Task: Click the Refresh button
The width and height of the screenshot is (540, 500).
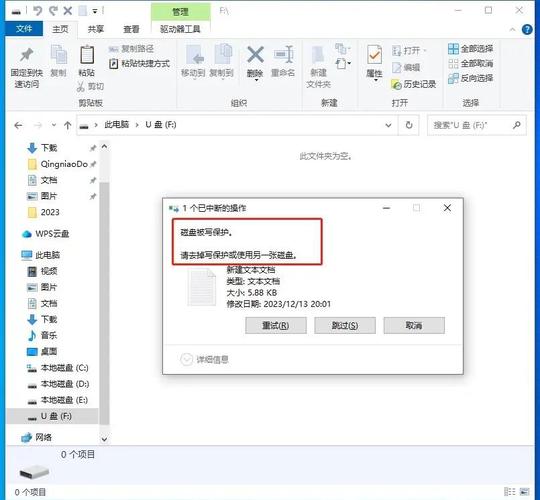Action: 409,125
